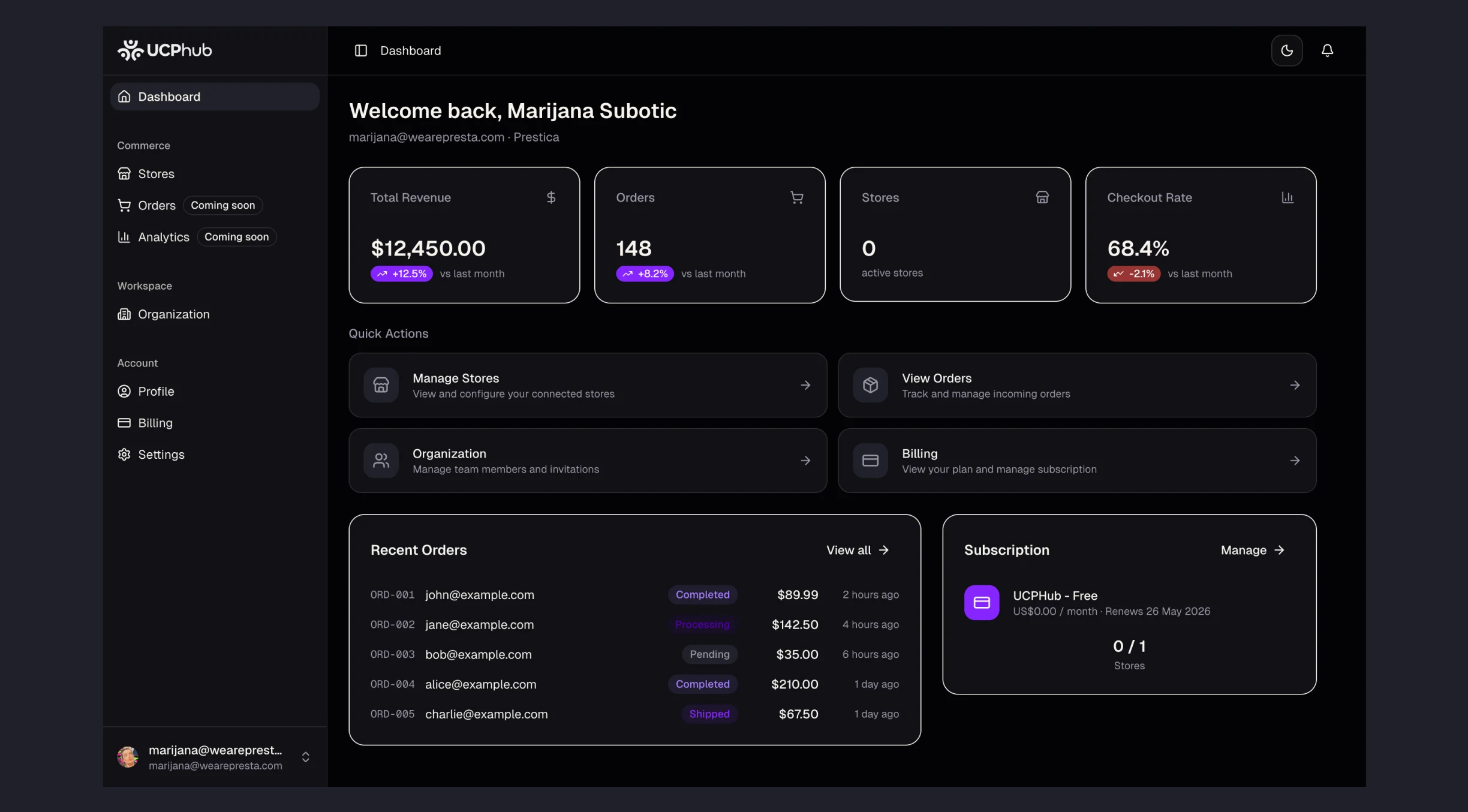Open Dashboard in the sidebar
The height and width of the screenshot is (812, 1468).
tap(215, 97)
